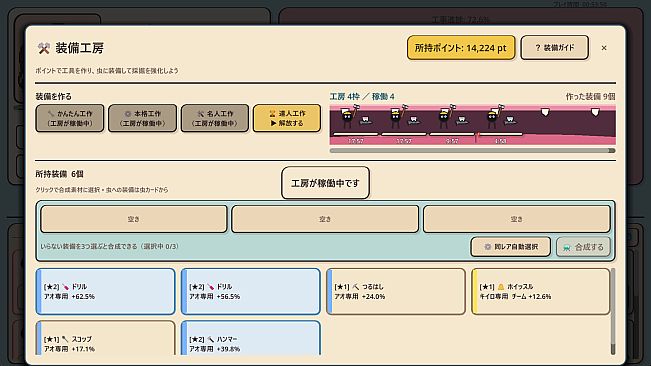This screenshot has width=651, height=366.
Task: Select the かんたん工作 craft button
Action: [x=70, y=118]
